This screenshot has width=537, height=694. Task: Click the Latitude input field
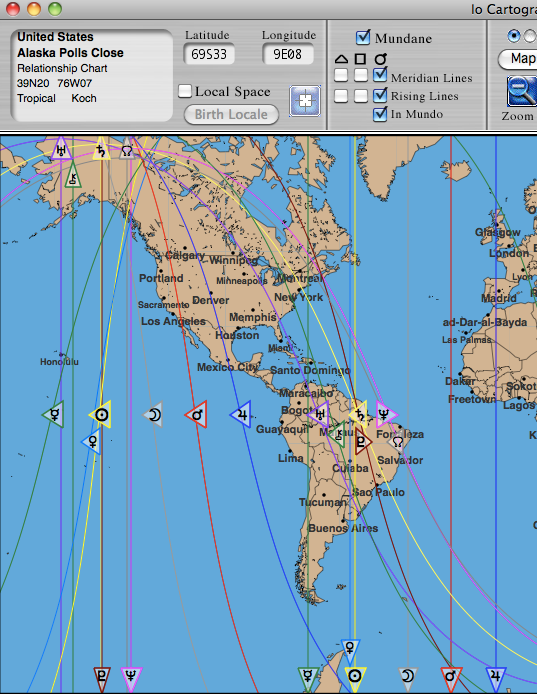click(209, 54)
